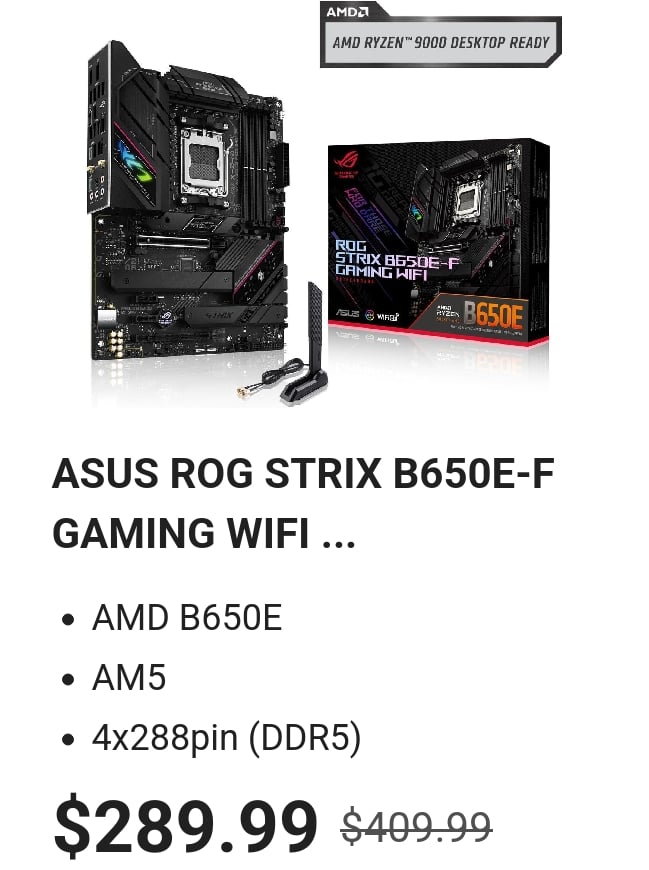Screen dimensions: 649x870
Task: Click the CPU socket on the motherboard image
Action: (x=204, y=163)
